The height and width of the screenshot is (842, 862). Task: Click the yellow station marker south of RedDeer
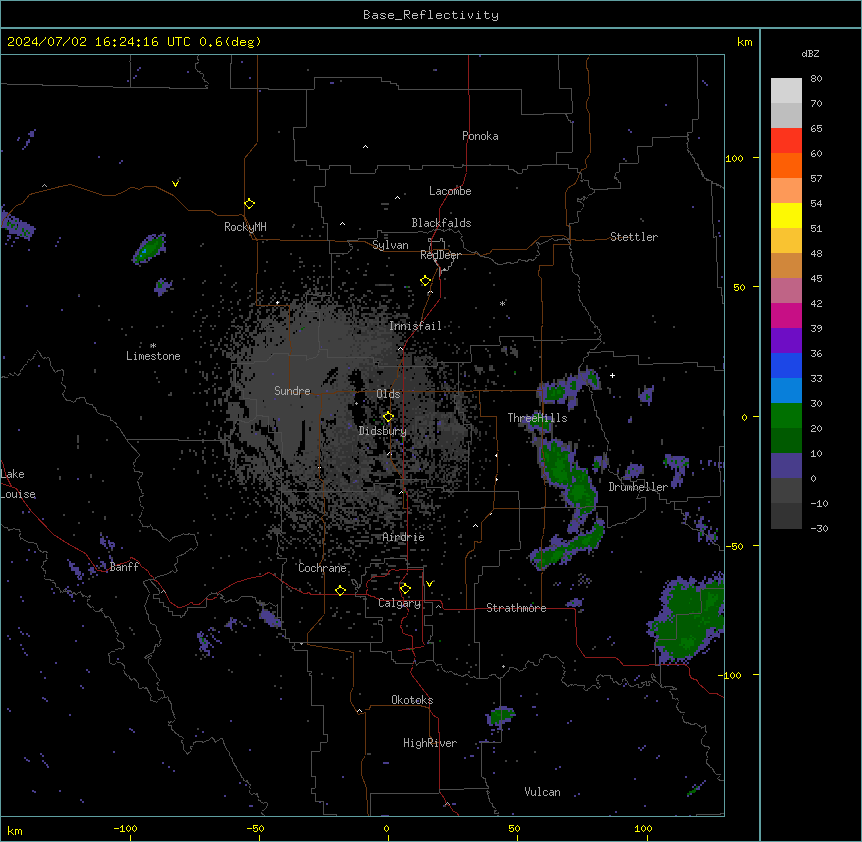[425, 281]
